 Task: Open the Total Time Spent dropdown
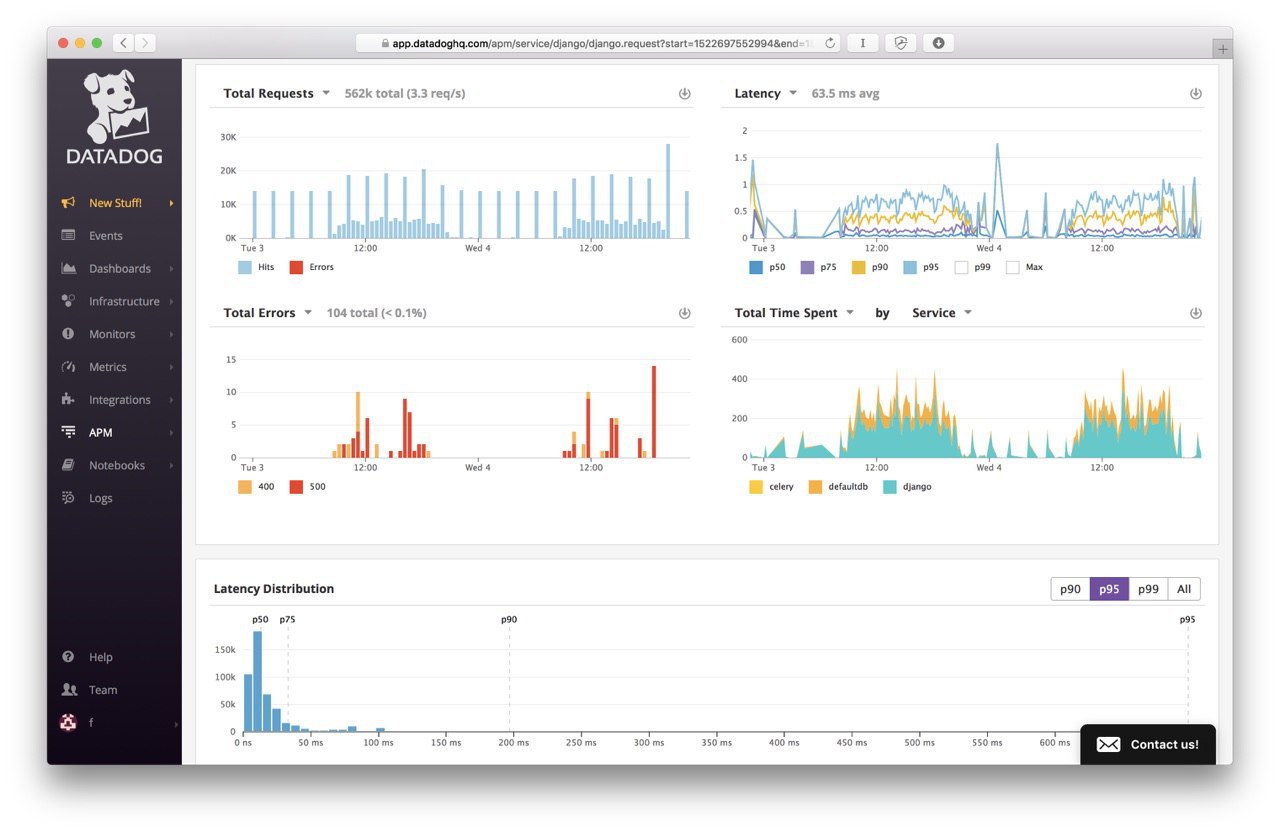coord(850,313)
